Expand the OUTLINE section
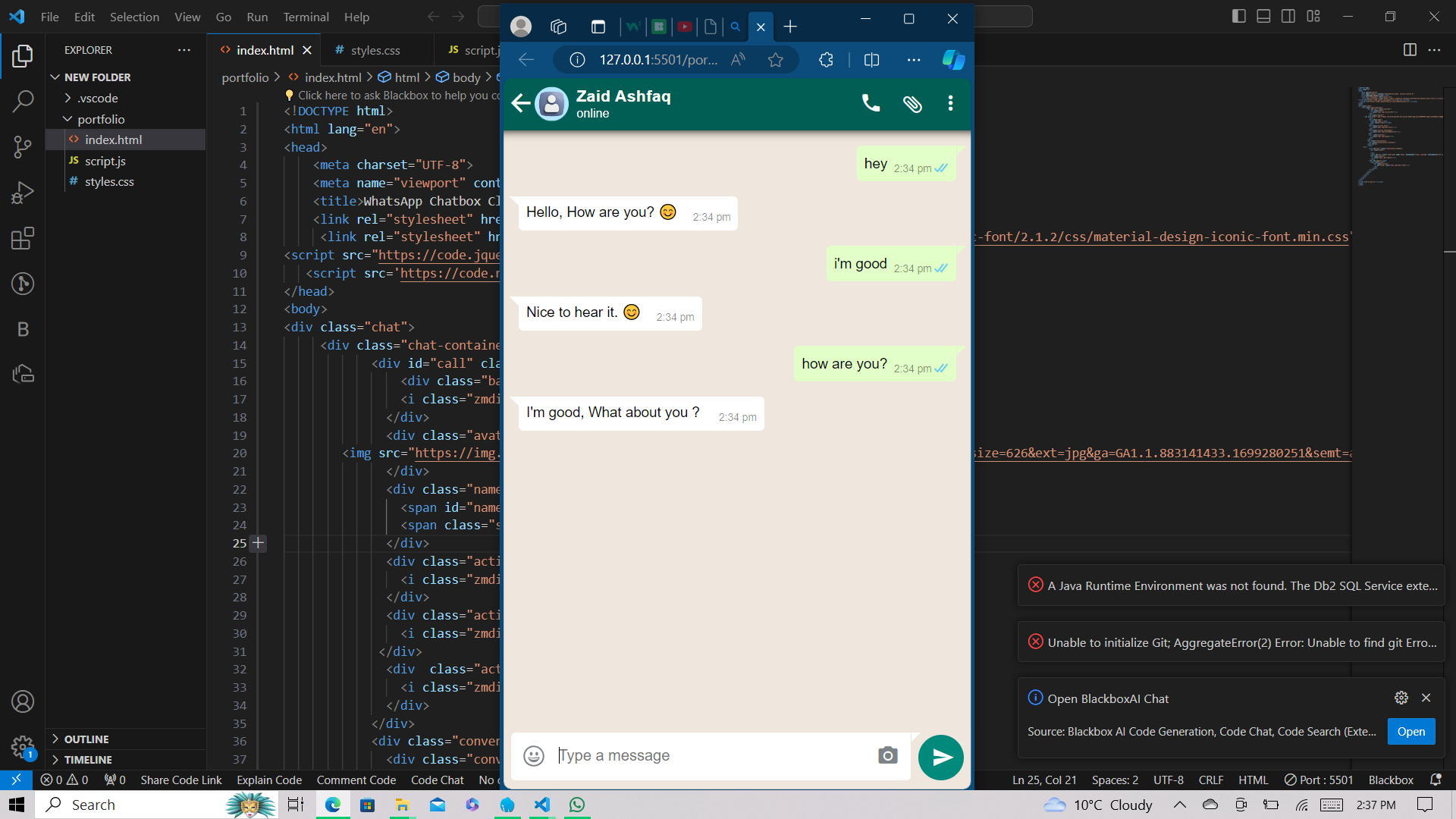This screenshot has height=819, width=1456. [x=86, y=739]
